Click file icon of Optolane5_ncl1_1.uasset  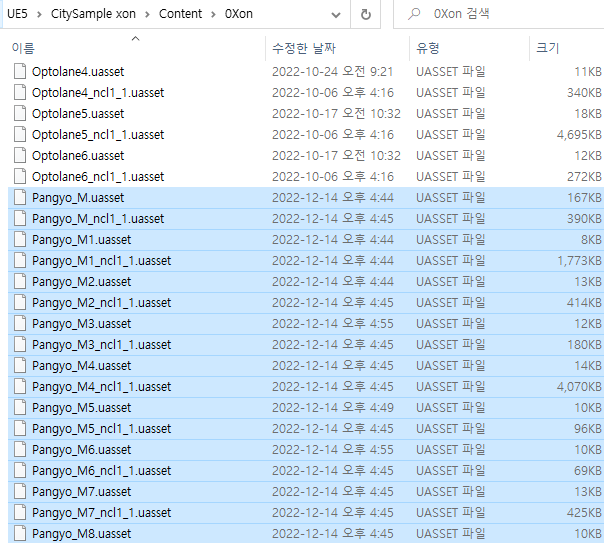(20, 134)
